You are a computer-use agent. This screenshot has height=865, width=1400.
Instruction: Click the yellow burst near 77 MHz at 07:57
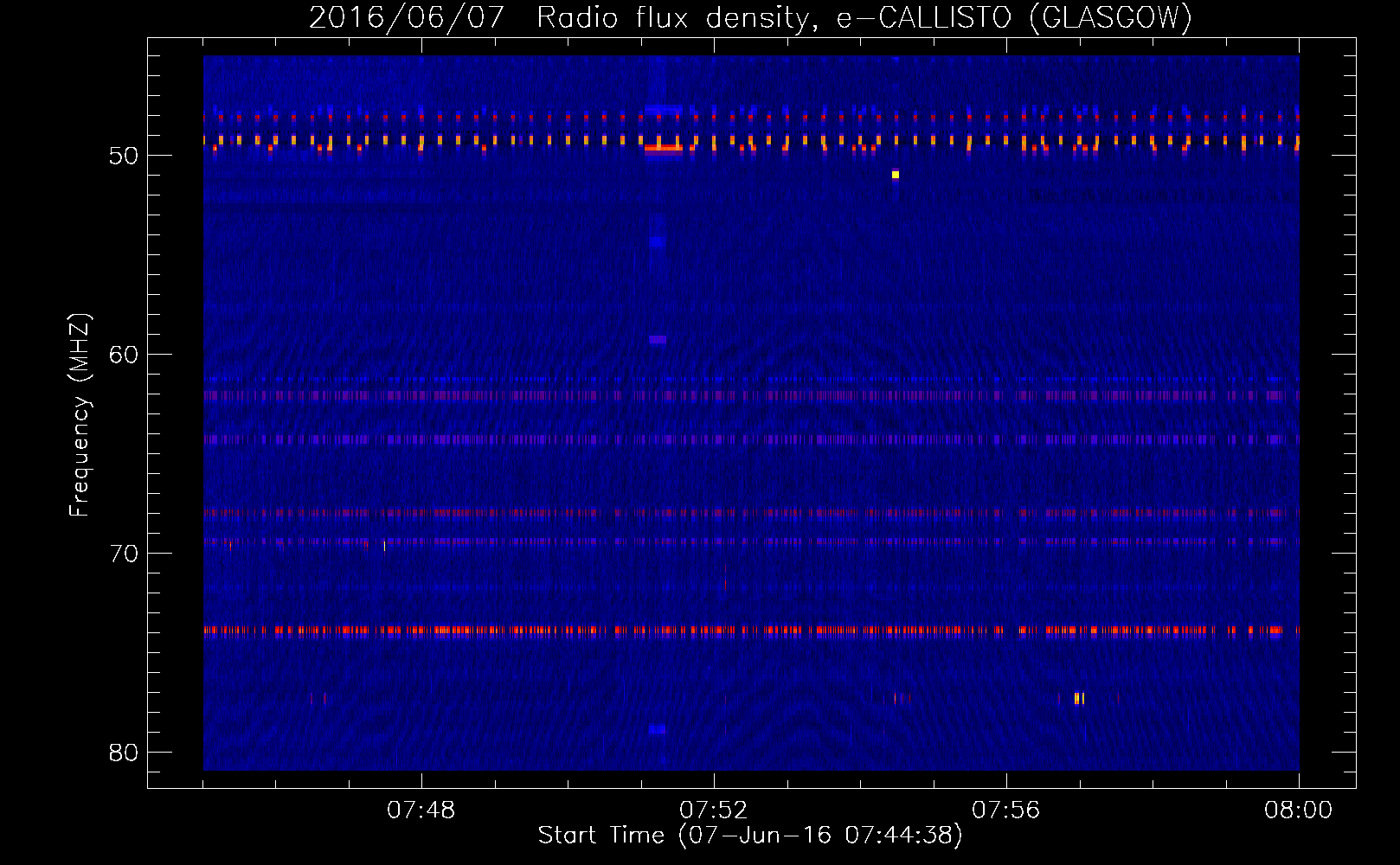click(x=1078, y=698)
